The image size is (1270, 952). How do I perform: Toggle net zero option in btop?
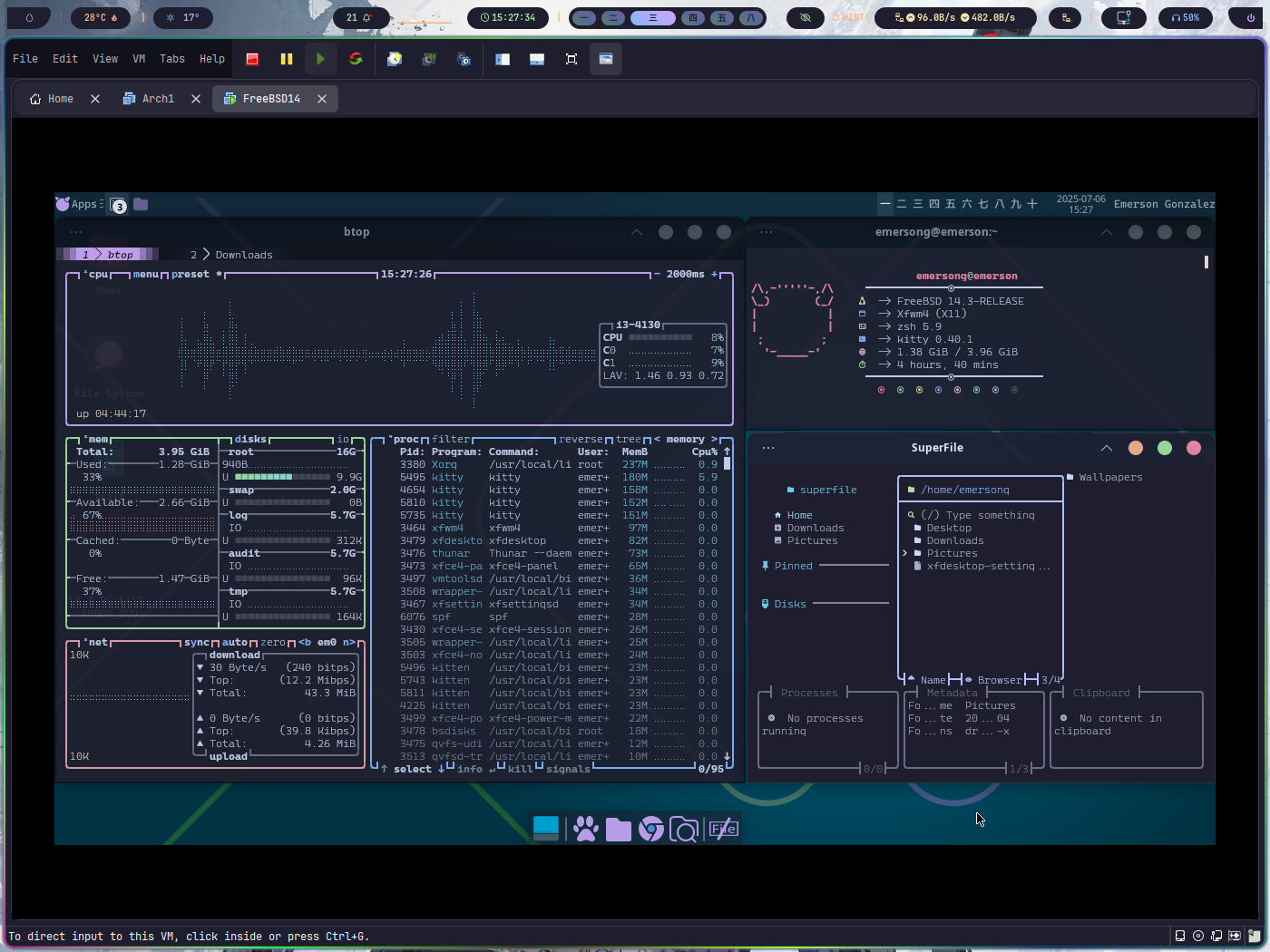(x=273, y=642)
